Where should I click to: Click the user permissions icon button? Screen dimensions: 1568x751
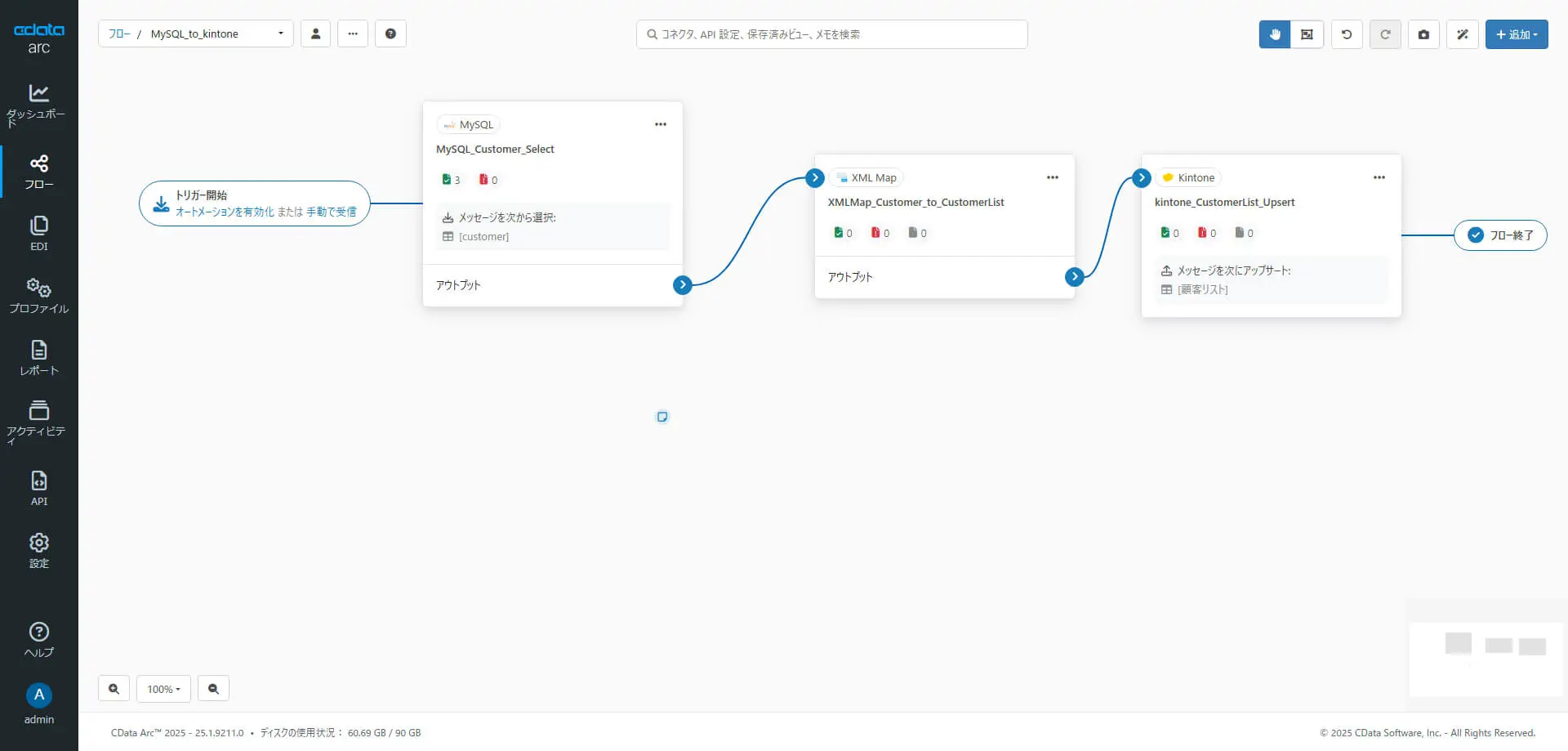(315, 34)
